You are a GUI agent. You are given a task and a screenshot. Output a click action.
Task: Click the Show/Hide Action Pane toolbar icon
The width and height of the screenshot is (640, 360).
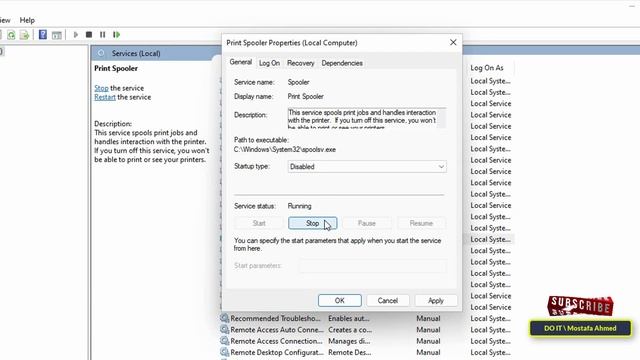pos(57,35)
